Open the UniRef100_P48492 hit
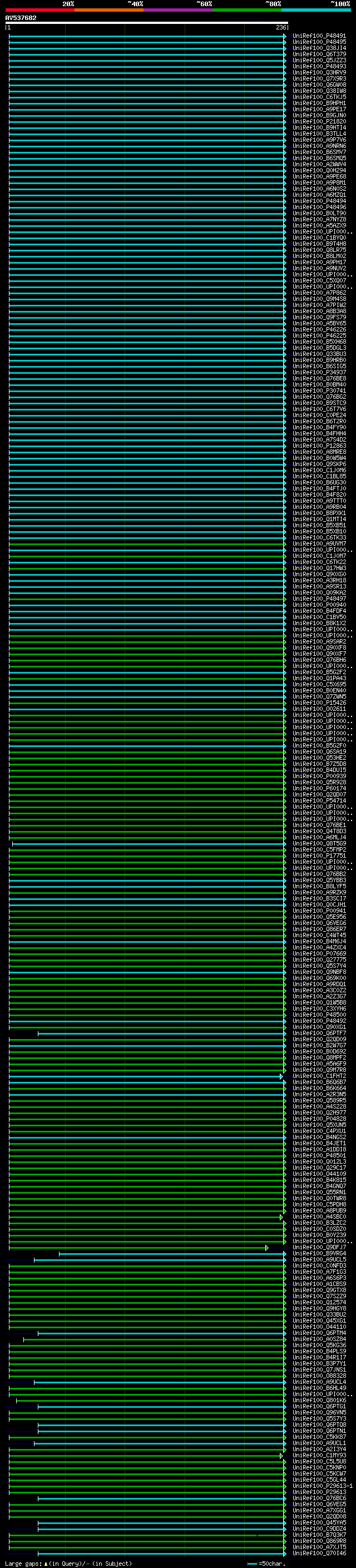This screenshot has width=356, height=1568. [x=319, y=1021]
